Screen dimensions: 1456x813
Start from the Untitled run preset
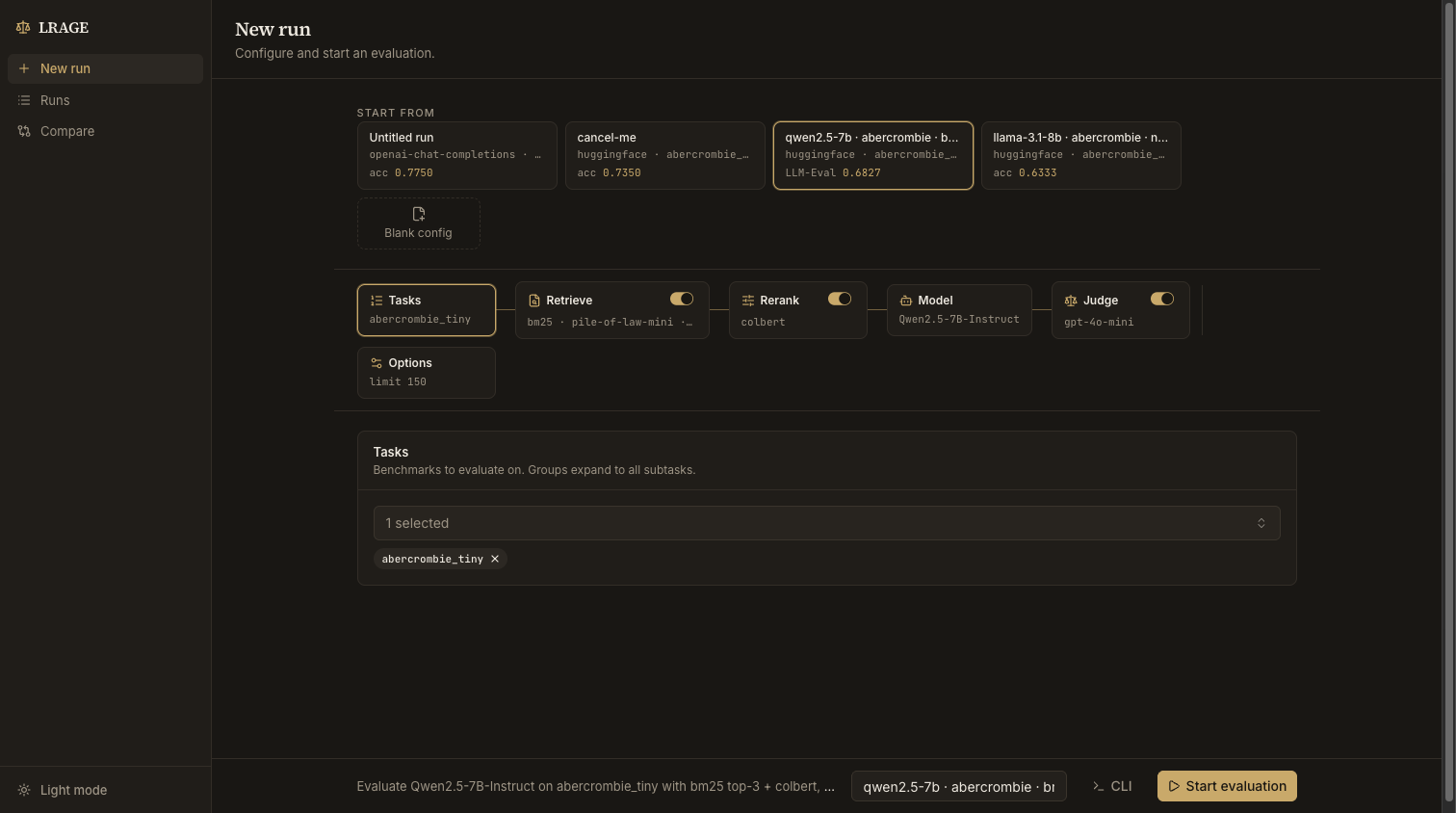click(x=457, y=155)
